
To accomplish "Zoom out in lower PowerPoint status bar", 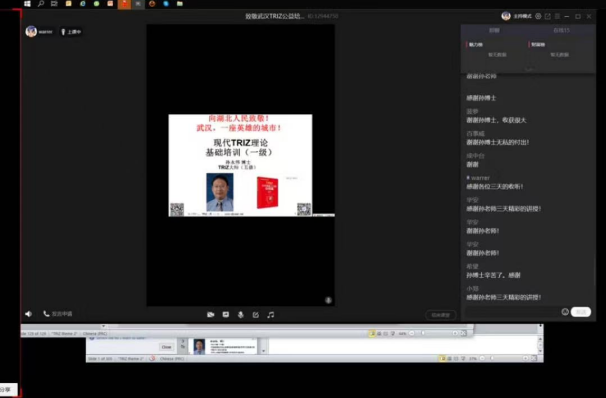I will [482, 359].
